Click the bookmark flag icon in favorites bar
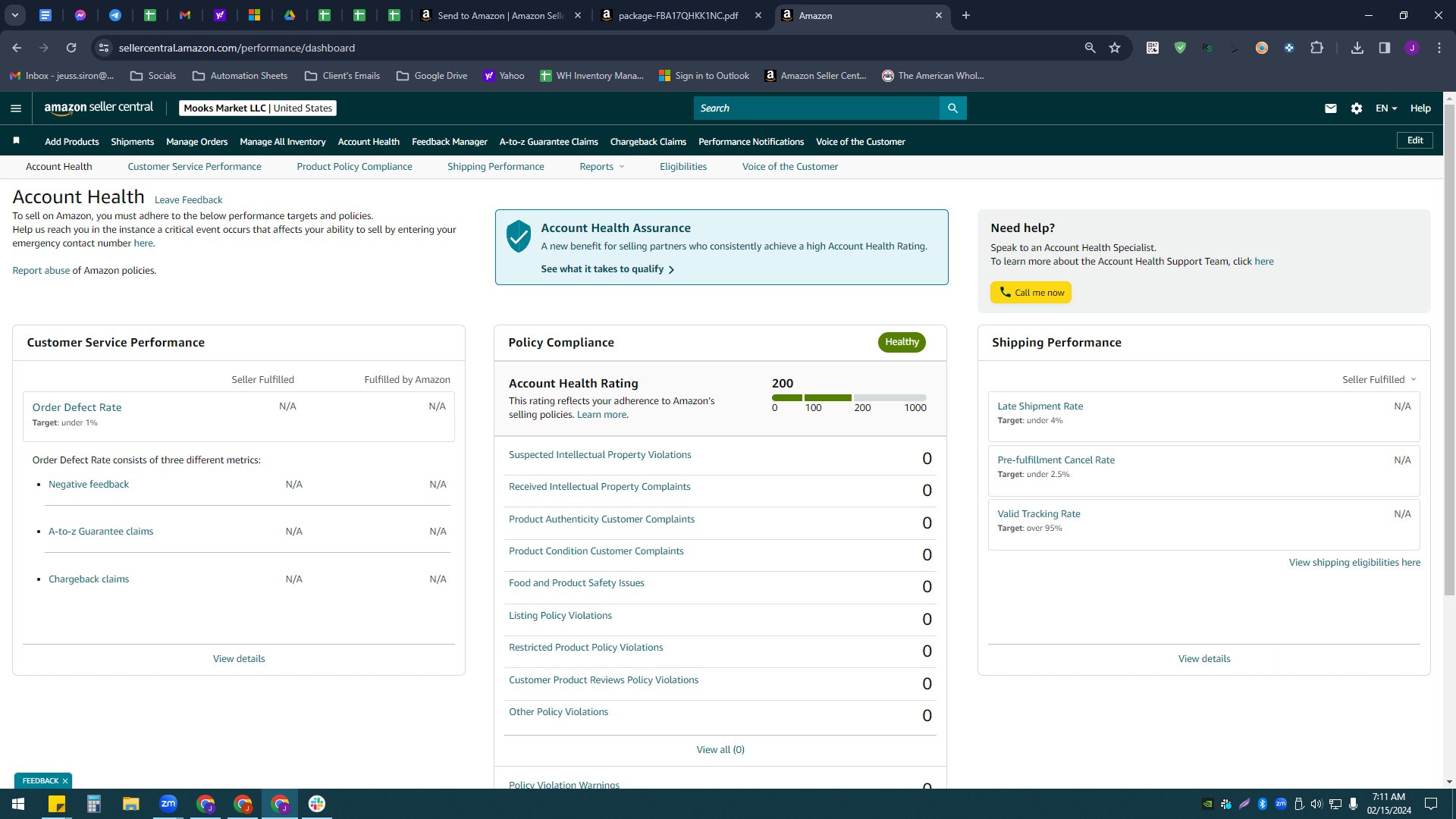Image resolution: width=1456 pixels, height=819 pixels. tap(17, 141)
